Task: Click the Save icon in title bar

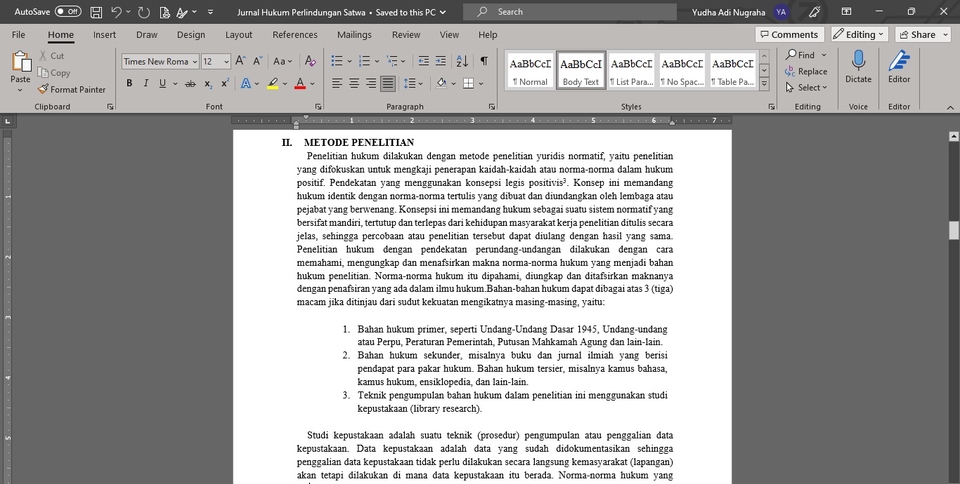Action: [96, 12]
